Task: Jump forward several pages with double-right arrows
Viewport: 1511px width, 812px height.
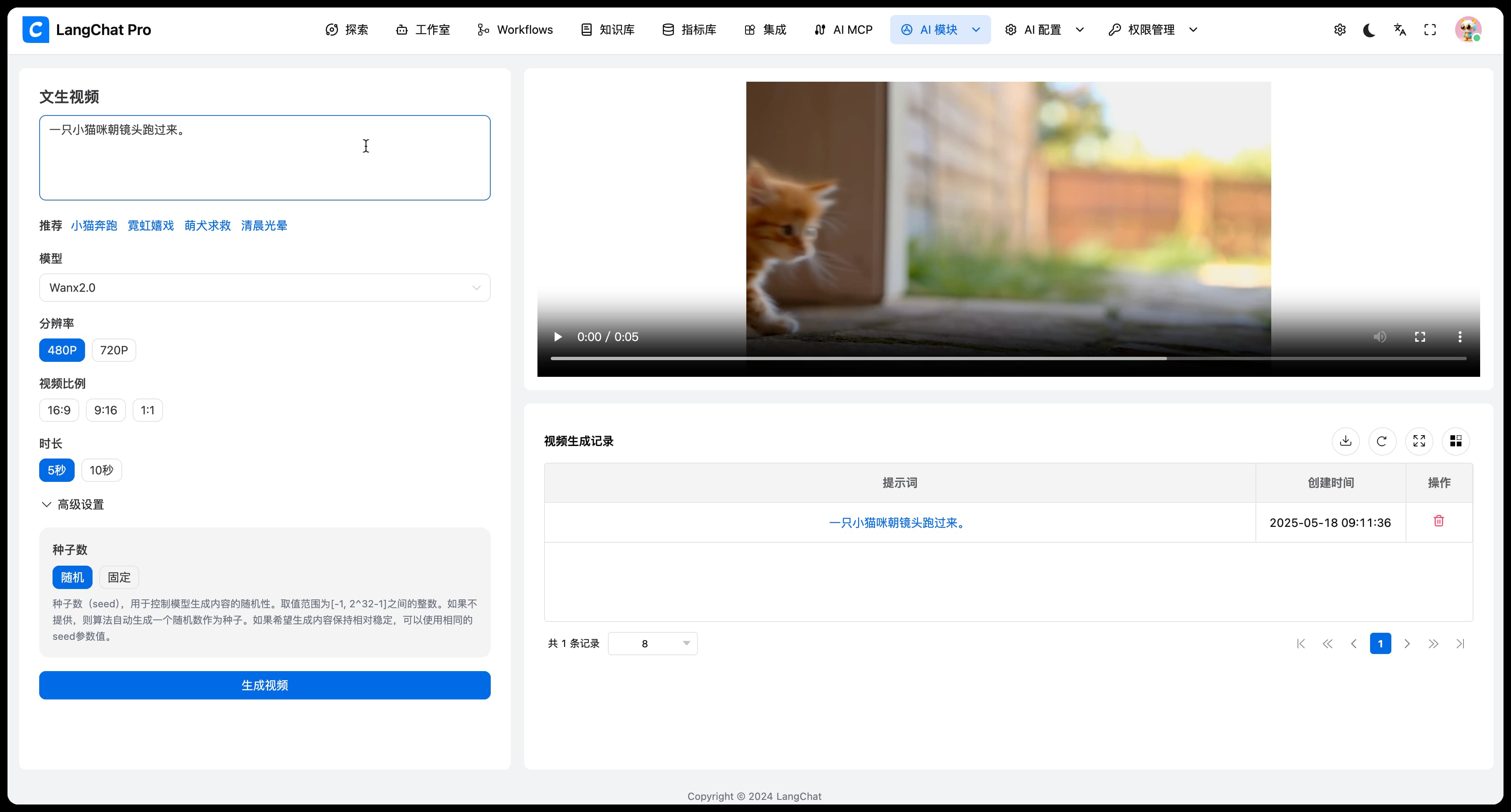Action: click(x=1433, y=643)
